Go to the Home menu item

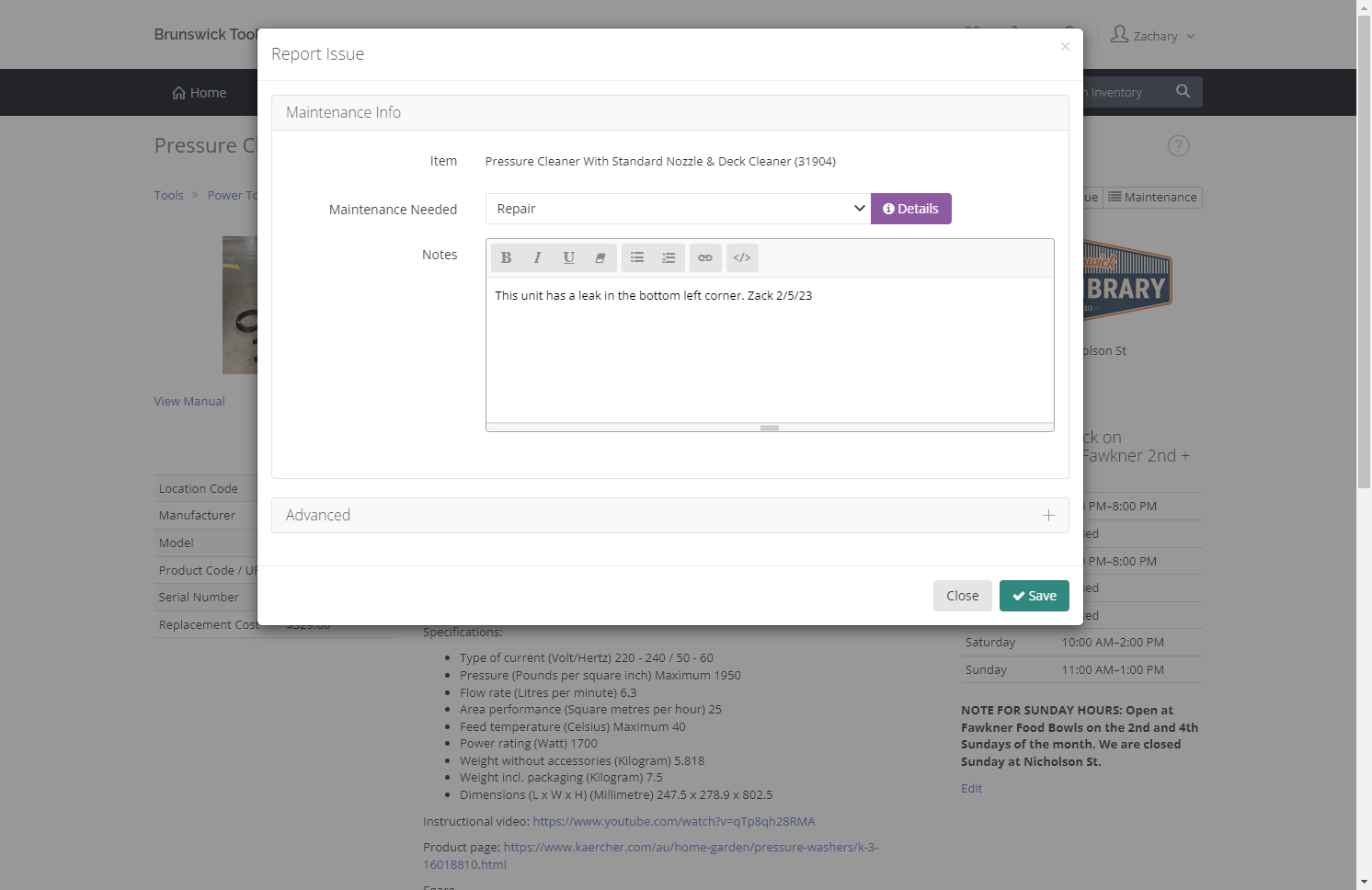pyautogui.click(x=200, y=93)
